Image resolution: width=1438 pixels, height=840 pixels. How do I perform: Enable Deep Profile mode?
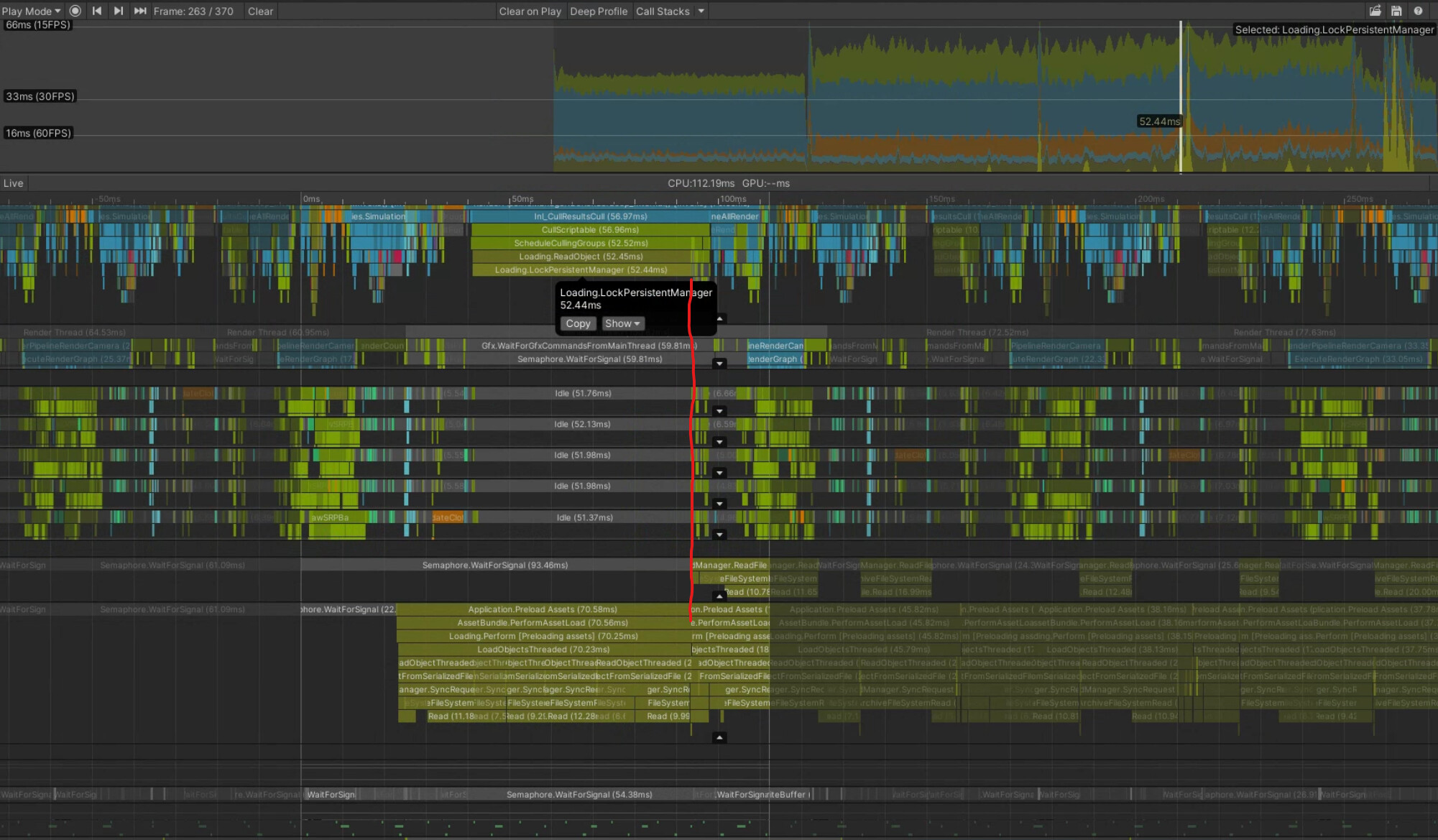coord(599,11)
